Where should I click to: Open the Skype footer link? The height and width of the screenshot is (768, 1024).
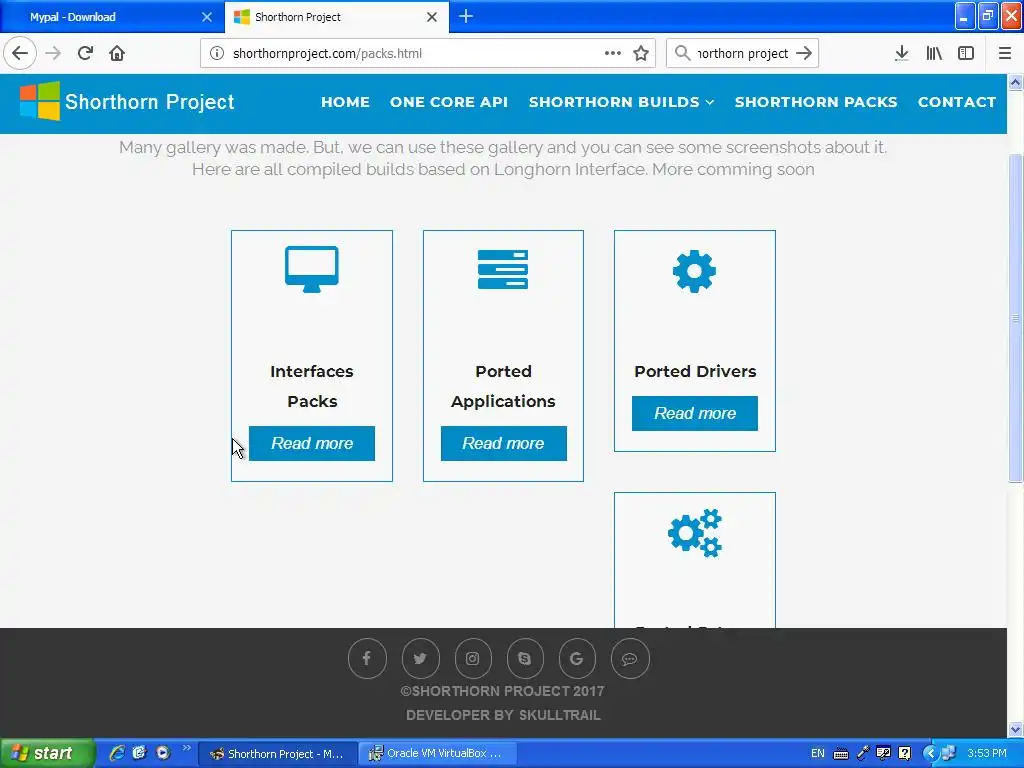pos(524,658)
